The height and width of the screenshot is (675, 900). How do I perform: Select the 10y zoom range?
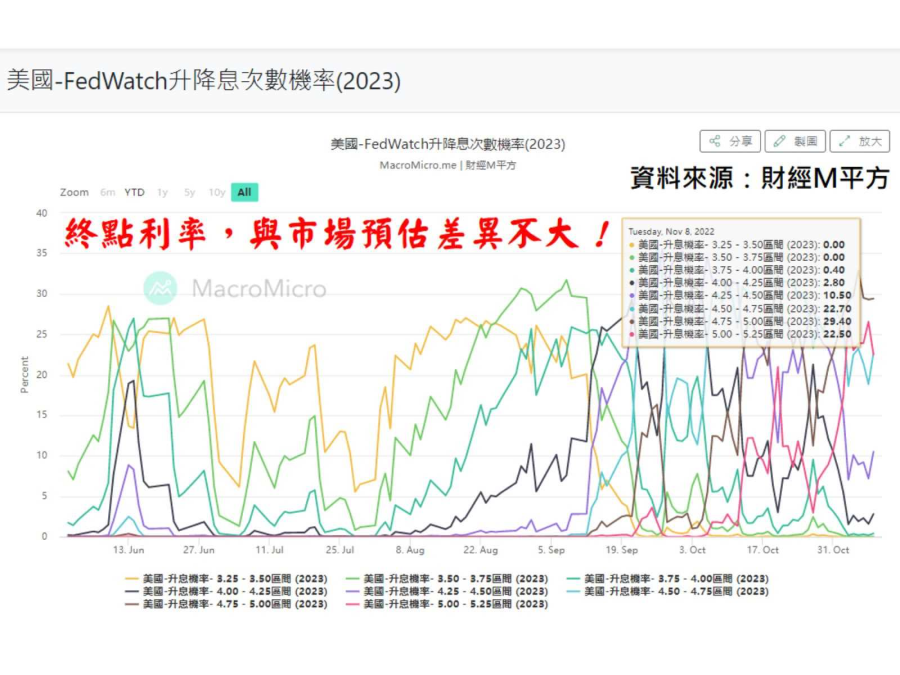[216, 192]
